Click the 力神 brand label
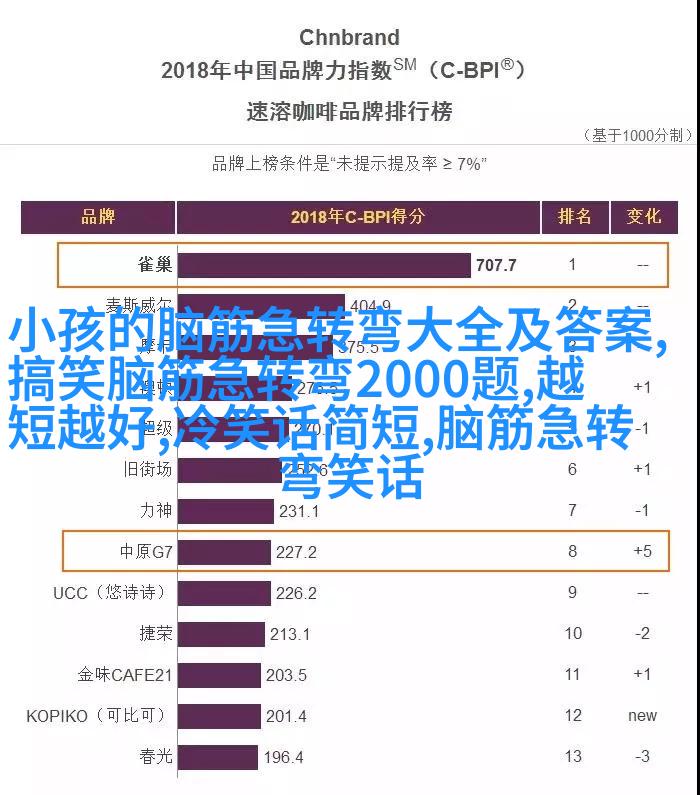 coord(155,510)
